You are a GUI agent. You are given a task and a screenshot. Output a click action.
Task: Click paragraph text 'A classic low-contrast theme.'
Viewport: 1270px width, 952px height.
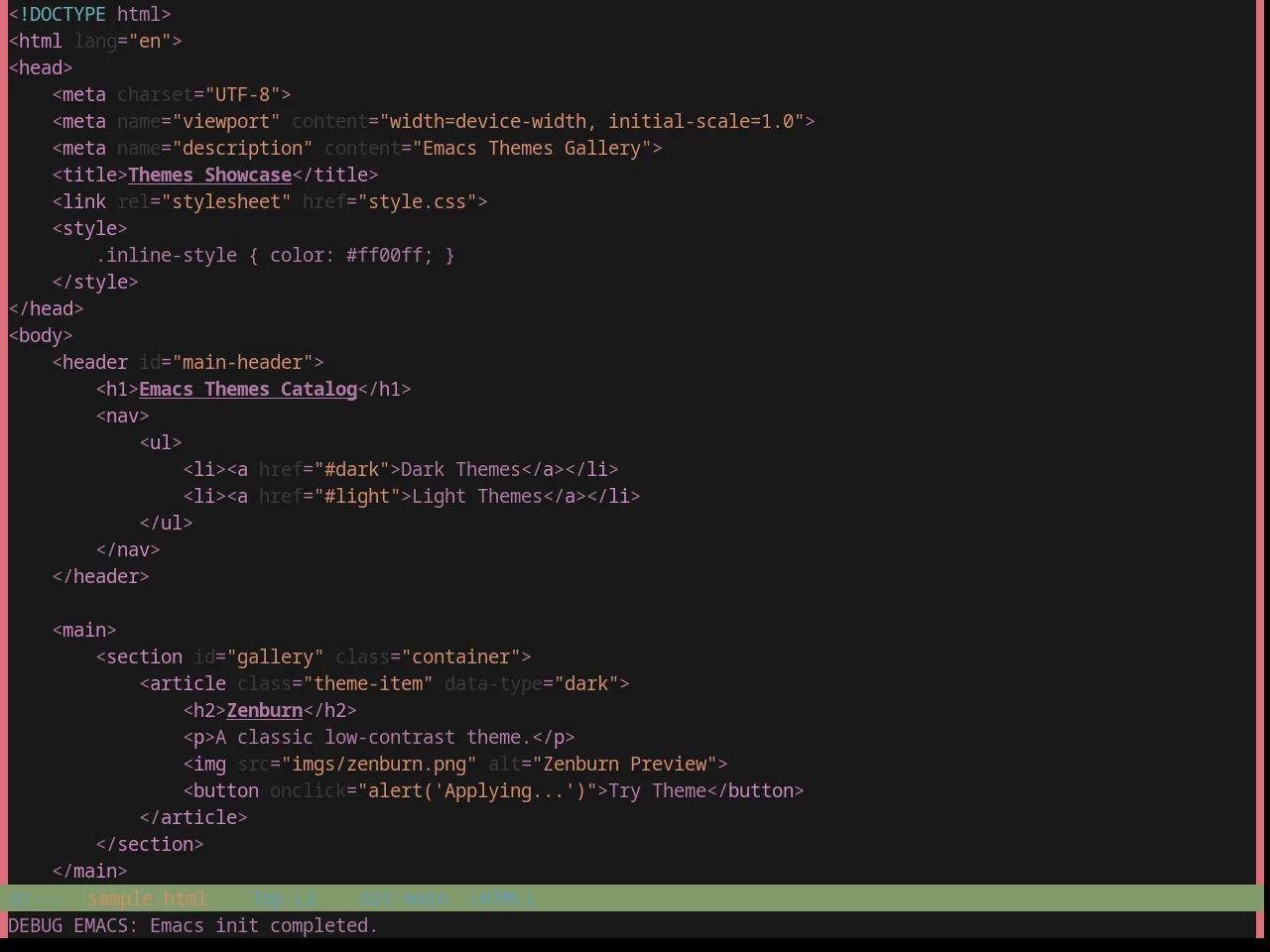(373, 737)
